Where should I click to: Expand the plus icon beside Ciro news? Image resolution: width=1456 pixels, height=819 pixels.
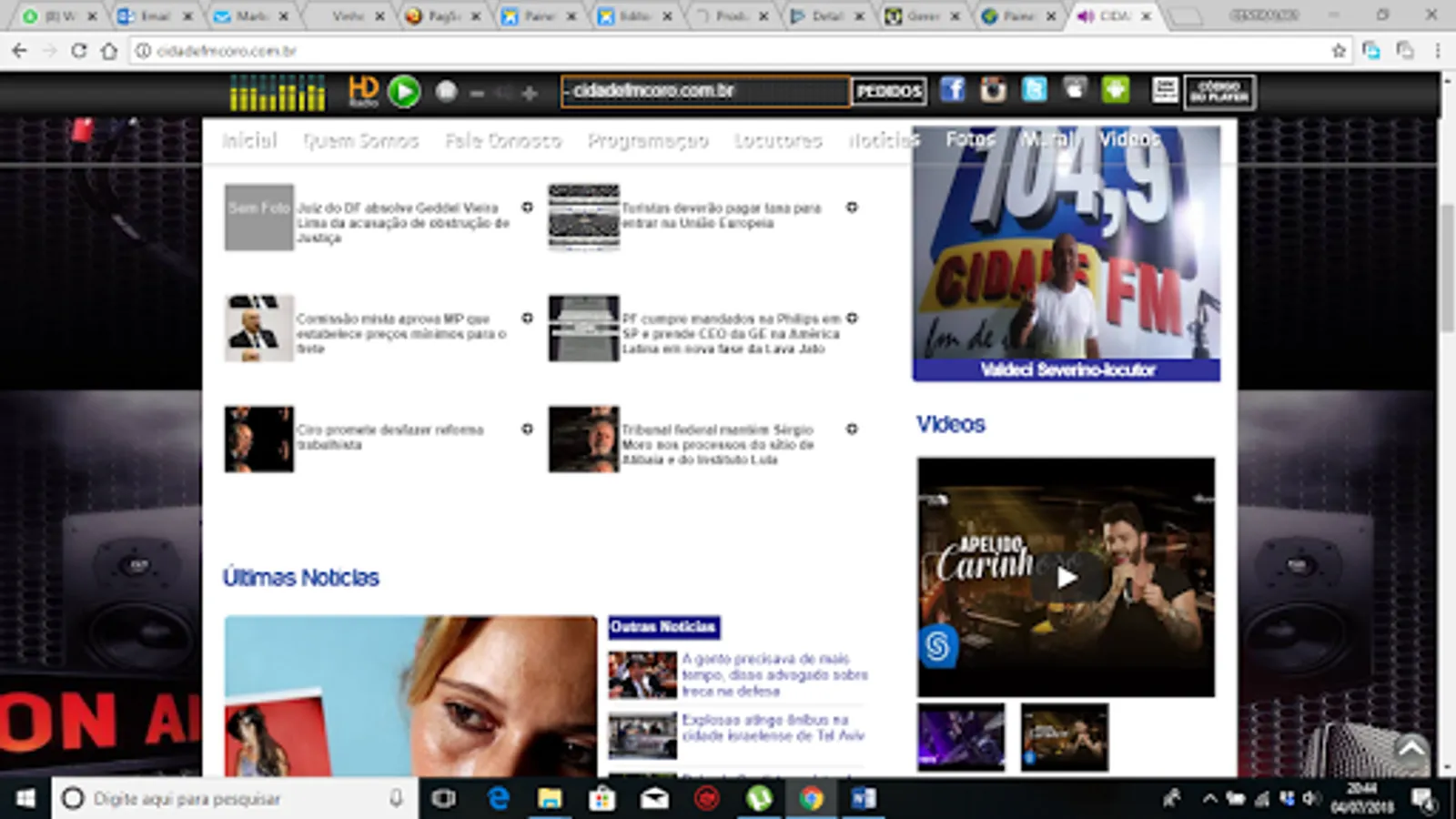pos(527,430)
